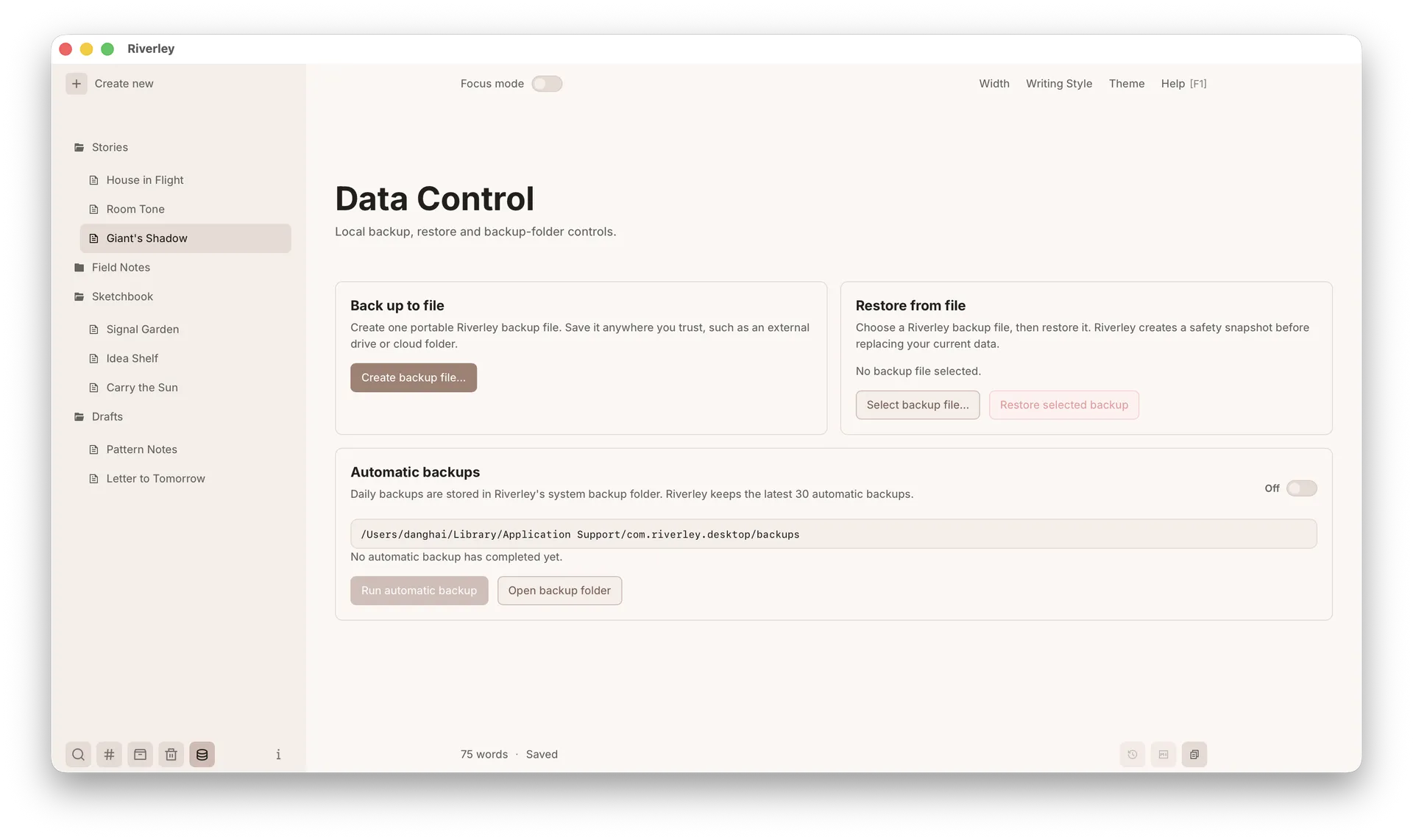
Task: Open the Idea Shelf note
Action: click(x=132, y=359)
